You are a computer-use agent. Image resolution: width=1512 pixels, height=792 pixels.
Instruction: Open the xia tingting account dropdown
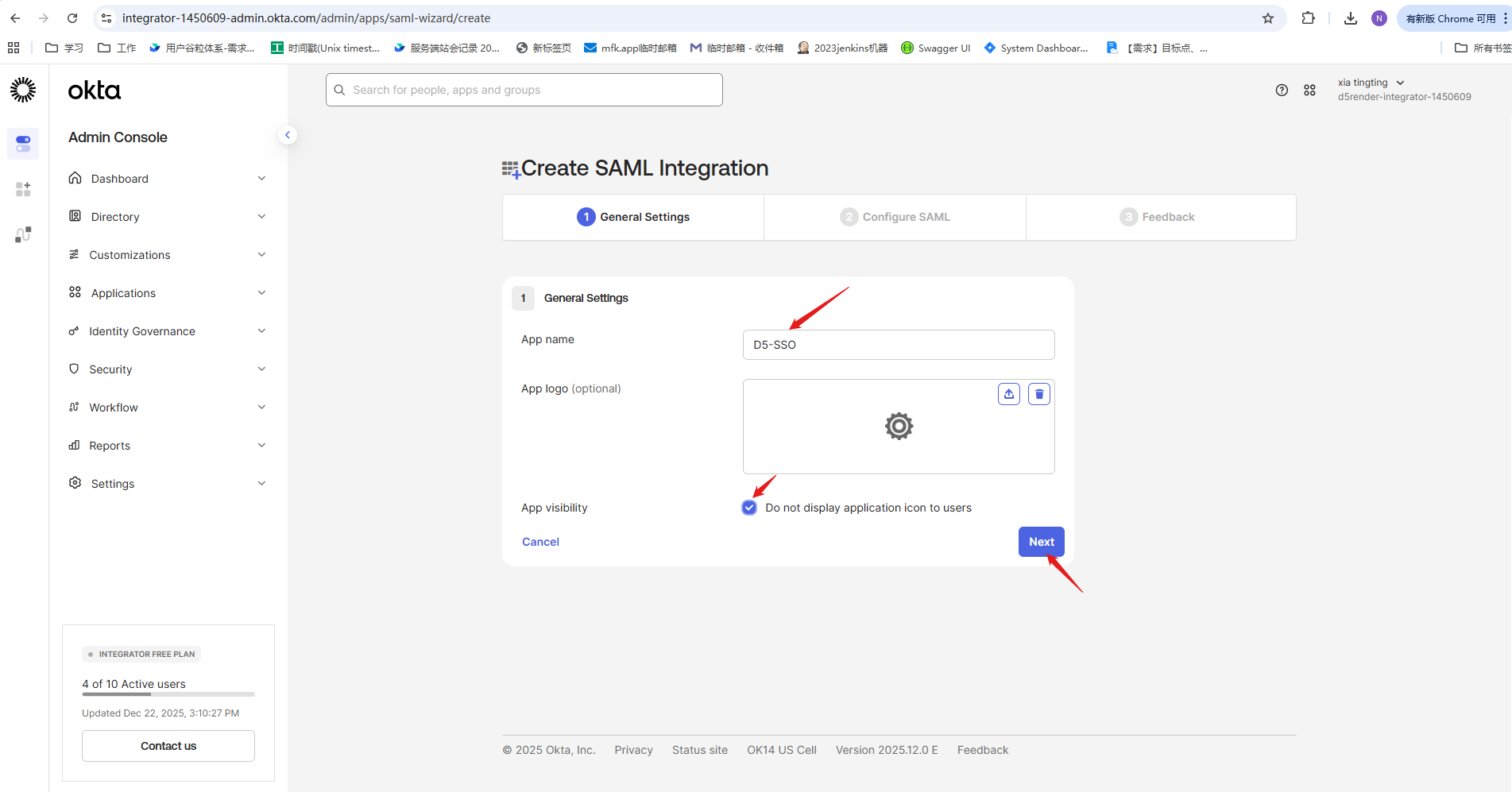(x=1371, y=83)
